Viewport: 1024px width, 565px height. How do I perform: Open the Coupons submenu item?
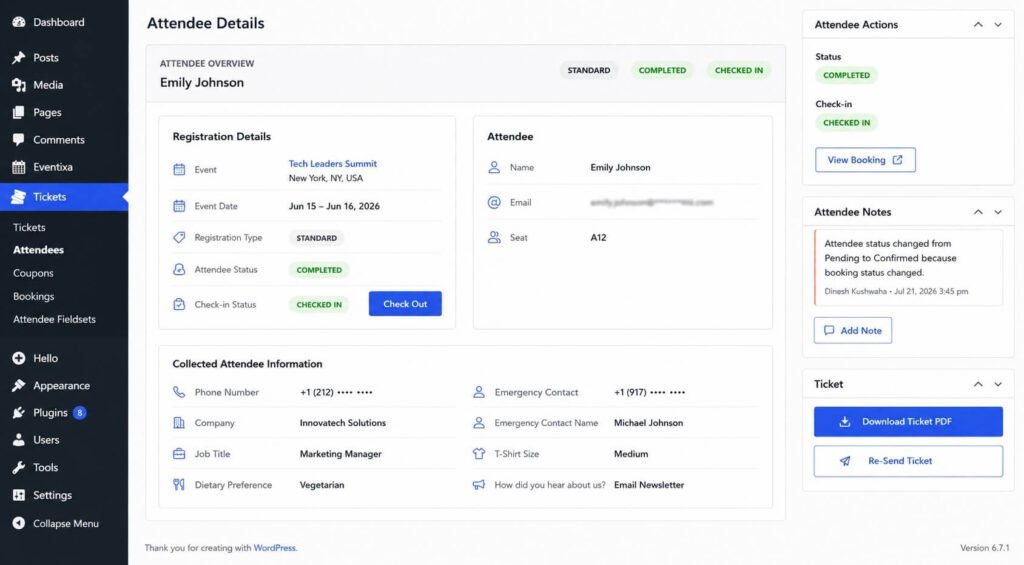[33, 273]
